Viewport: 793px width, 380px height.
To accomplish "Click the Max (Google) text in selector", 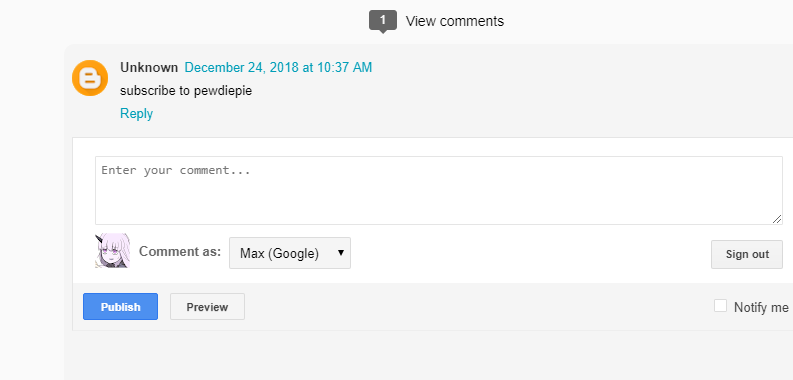I will [279, 254].
